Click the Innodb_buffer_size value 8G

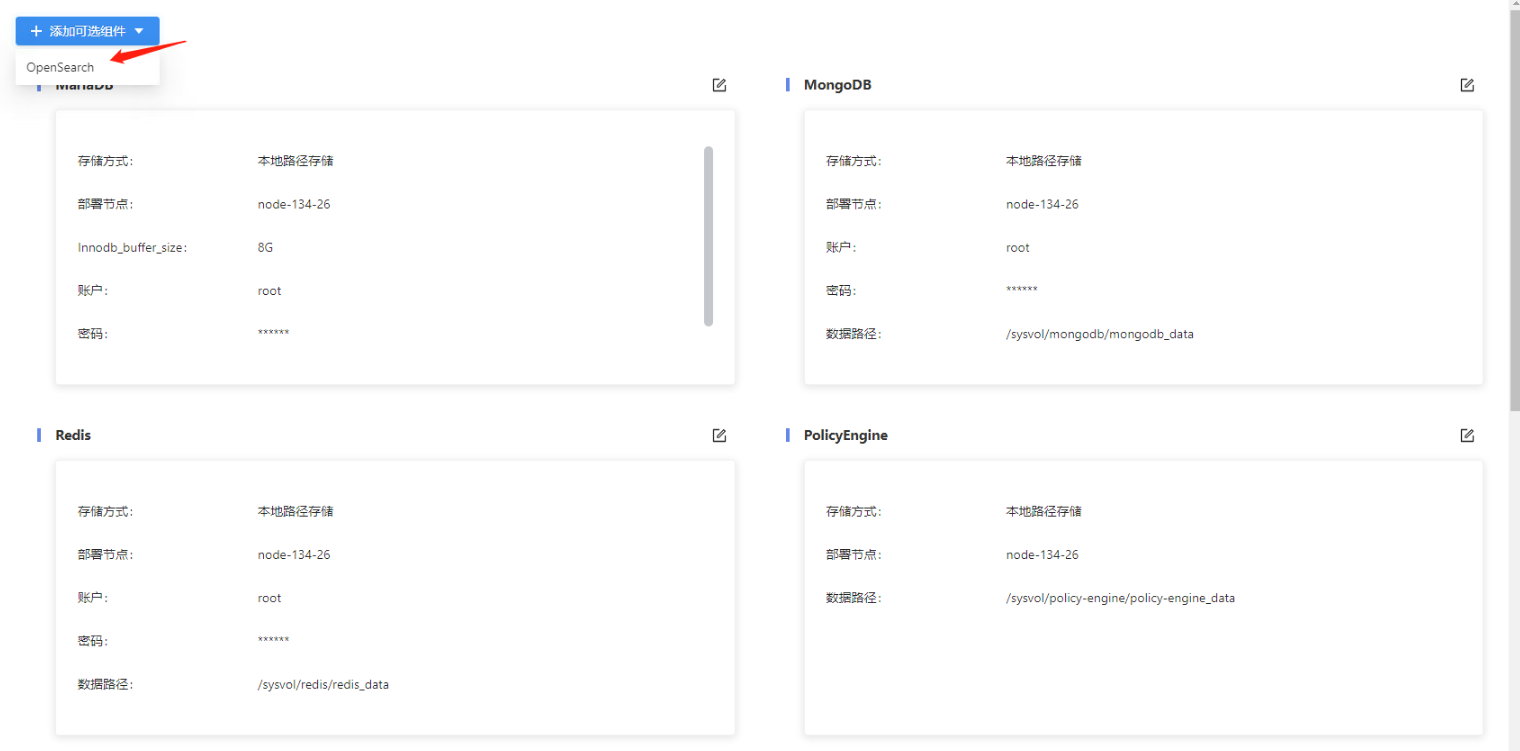pyautogui.click(x=265, y=247)
